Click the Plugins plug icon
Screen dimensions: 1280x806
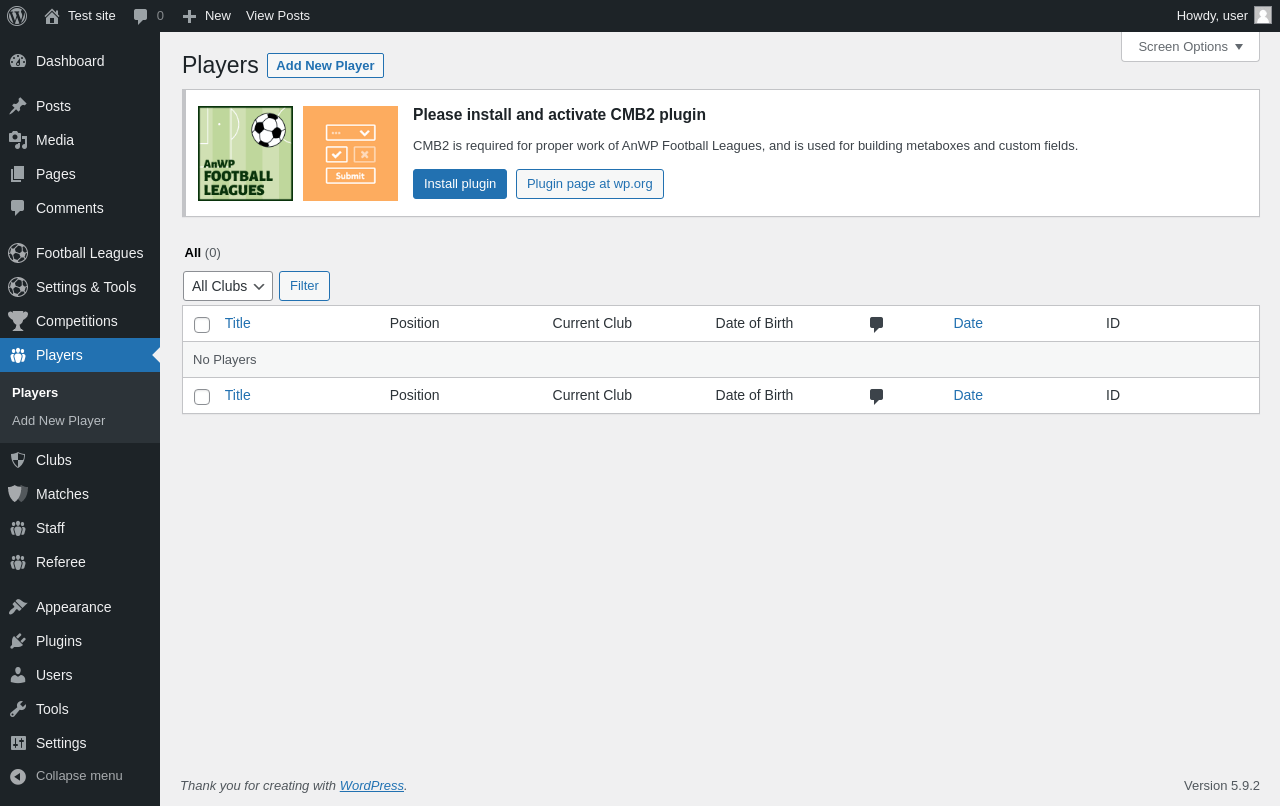point(18,641)
